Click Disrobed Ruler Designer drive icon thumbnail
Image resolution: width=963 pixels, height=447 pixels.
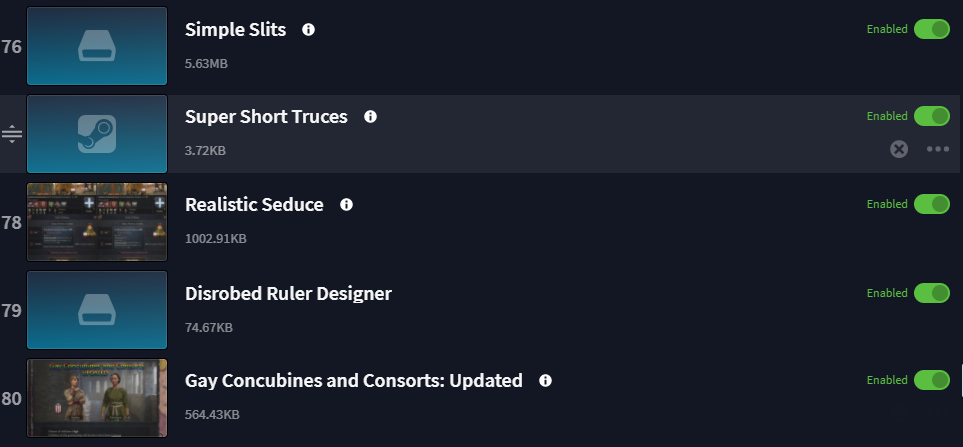[97, 310]
